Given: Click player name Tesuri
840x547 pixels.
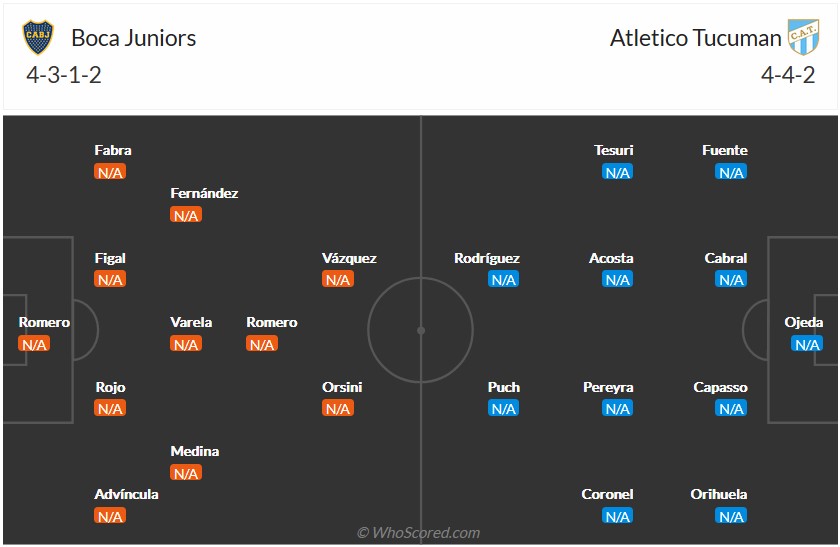Looking at the screenshot, I should (x=614, y=150).
